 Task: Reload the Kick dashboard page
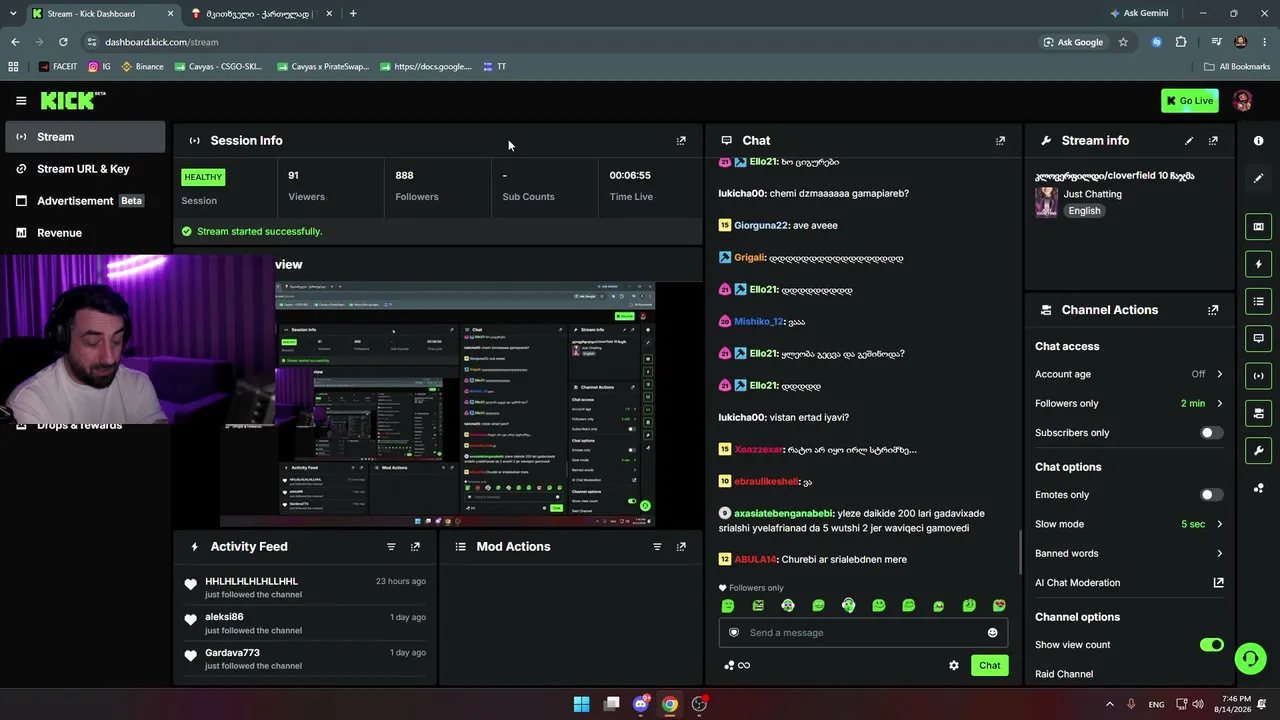[x=63, y=42]
